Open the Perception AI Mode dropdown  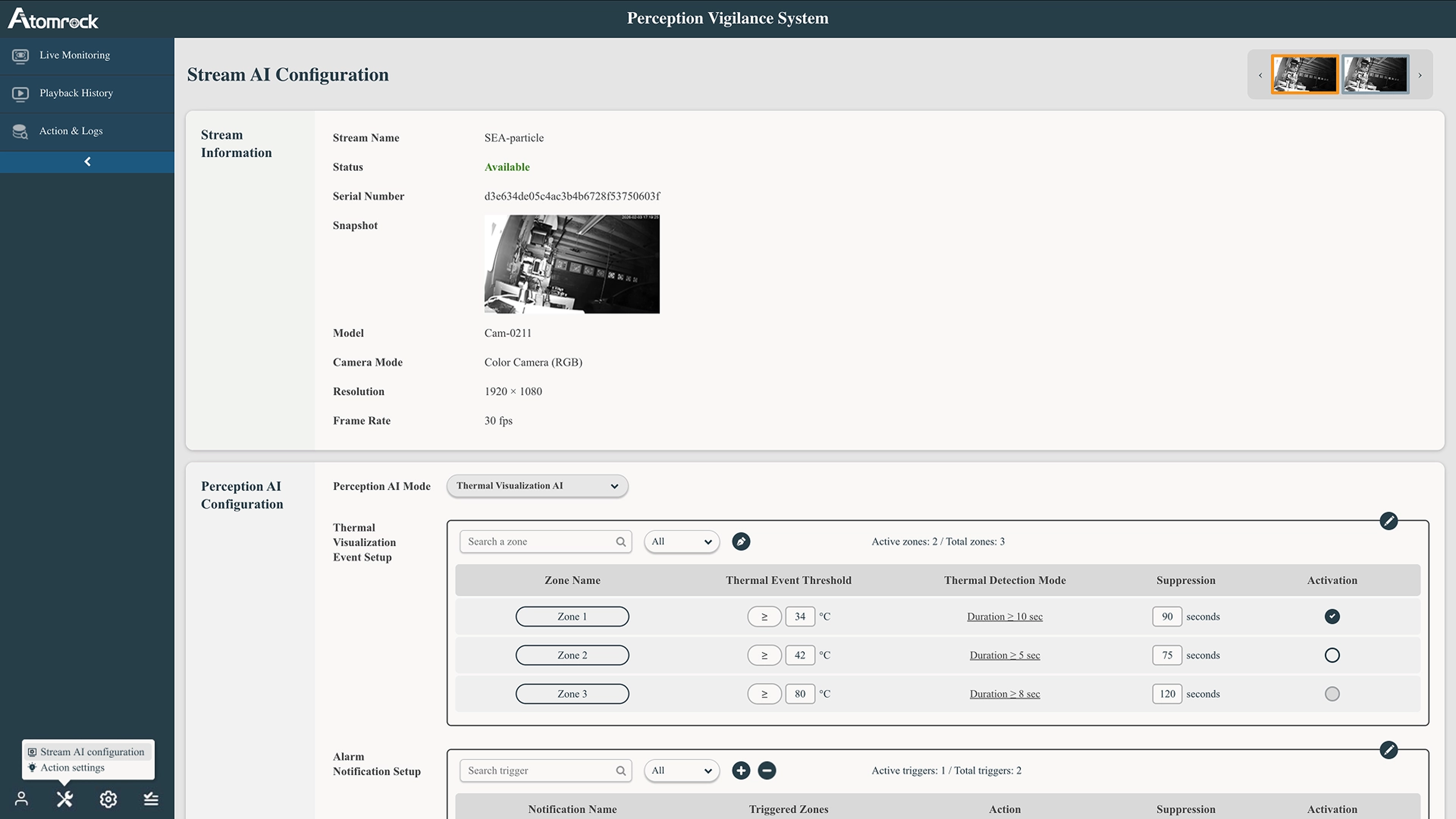[x=537, y=486]
